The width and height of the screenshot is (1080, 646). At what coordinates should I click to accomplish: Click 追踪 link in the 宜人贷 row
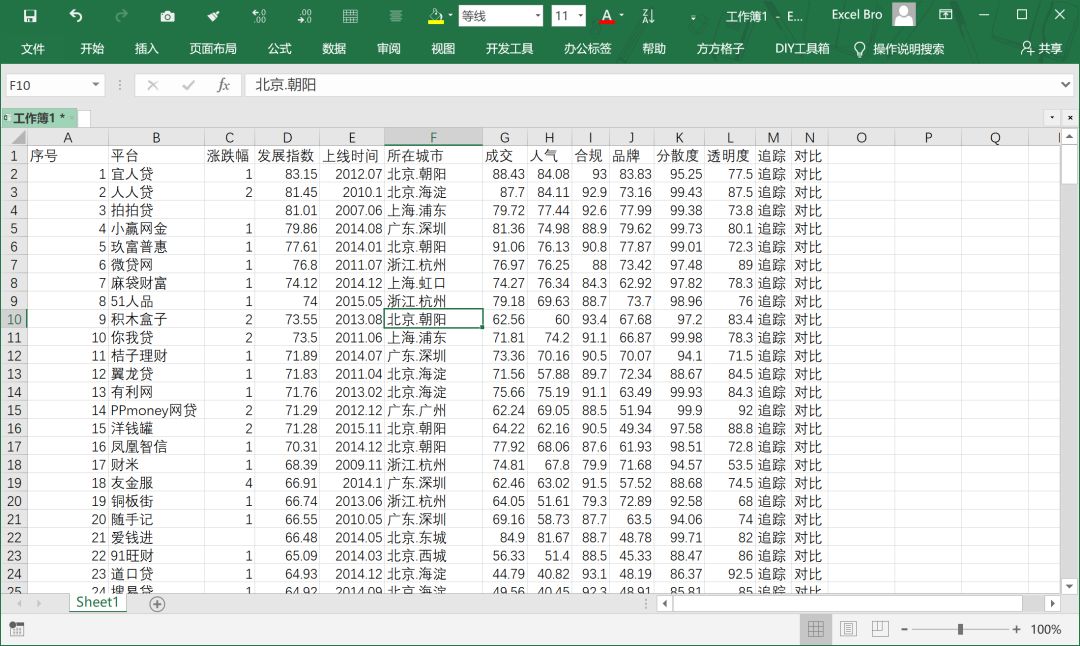tap(772, 174)
